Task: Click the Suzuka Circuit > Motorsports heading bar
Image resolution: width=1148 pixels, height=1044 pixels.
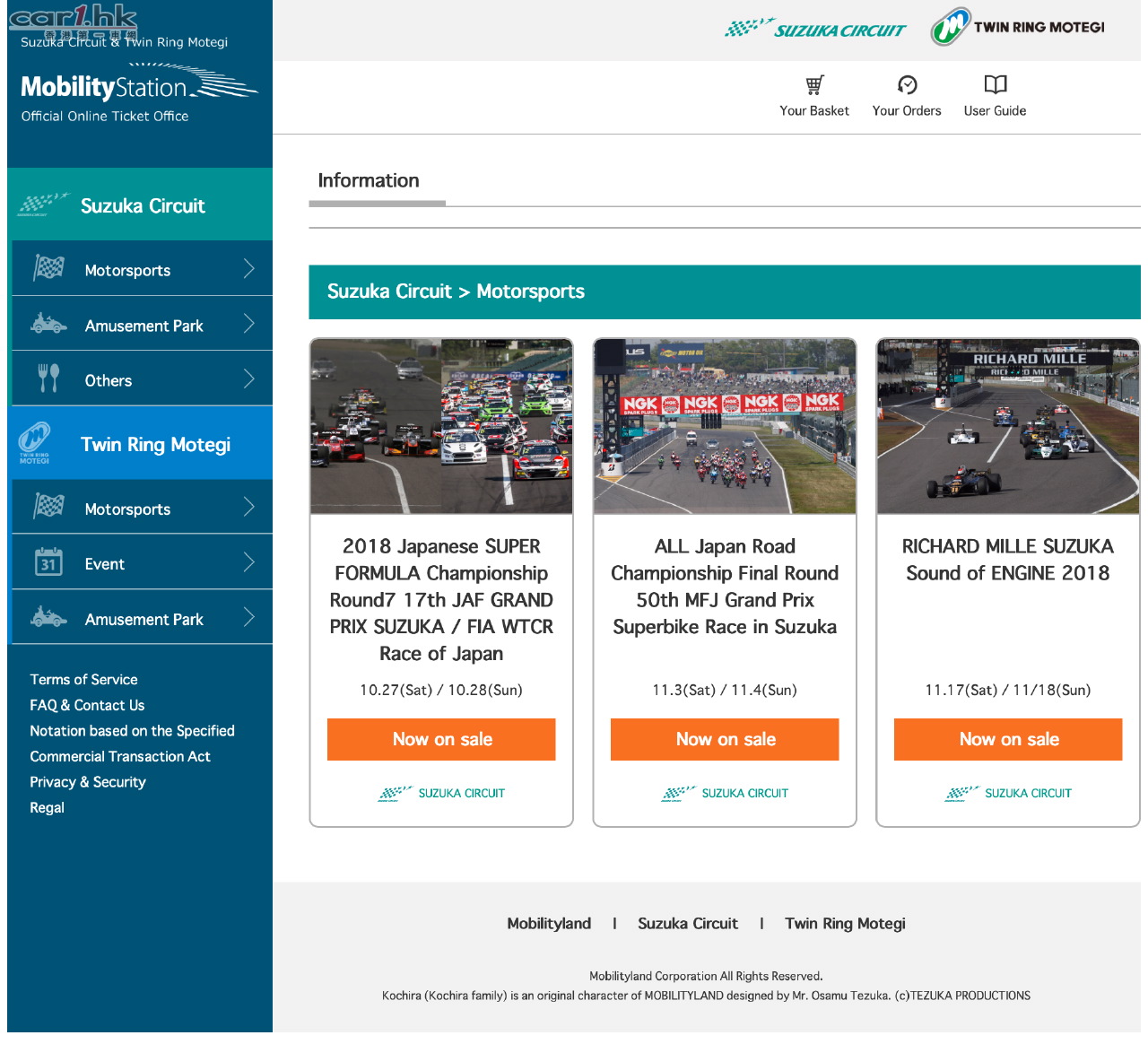Action: (725, 291)
